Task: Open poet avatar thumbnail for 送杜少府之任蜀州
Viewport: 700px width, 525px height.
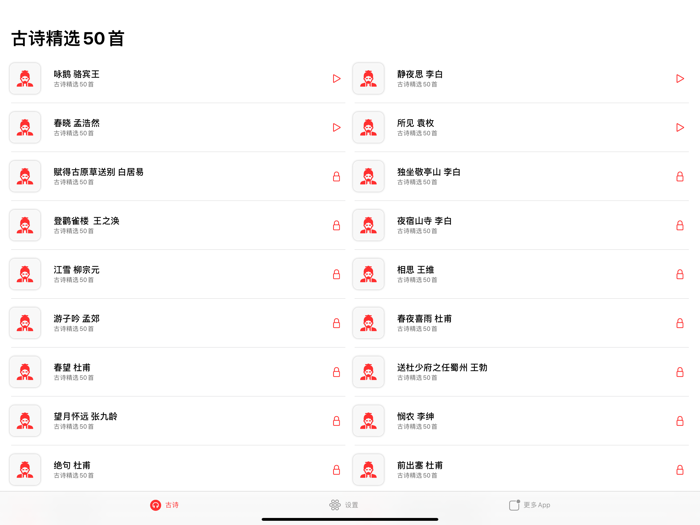Action: coord(368,372)
